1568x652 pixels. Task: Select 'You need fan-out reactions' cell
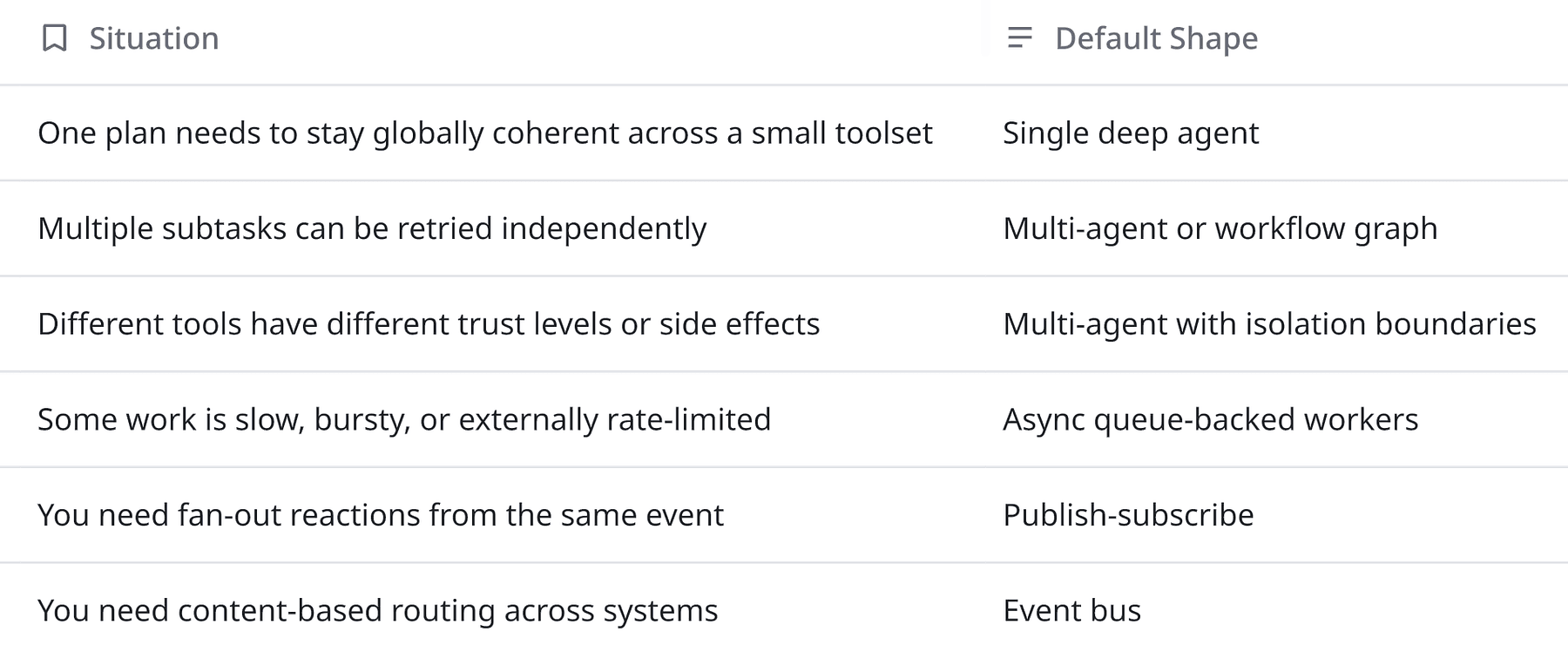tap(381, 515)
